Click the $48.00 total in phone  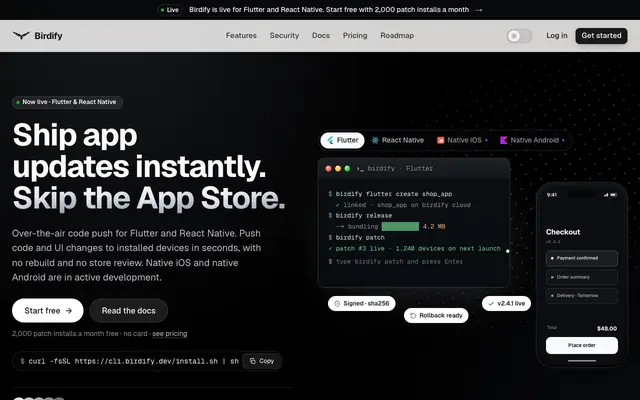click(x=607, y=329)
